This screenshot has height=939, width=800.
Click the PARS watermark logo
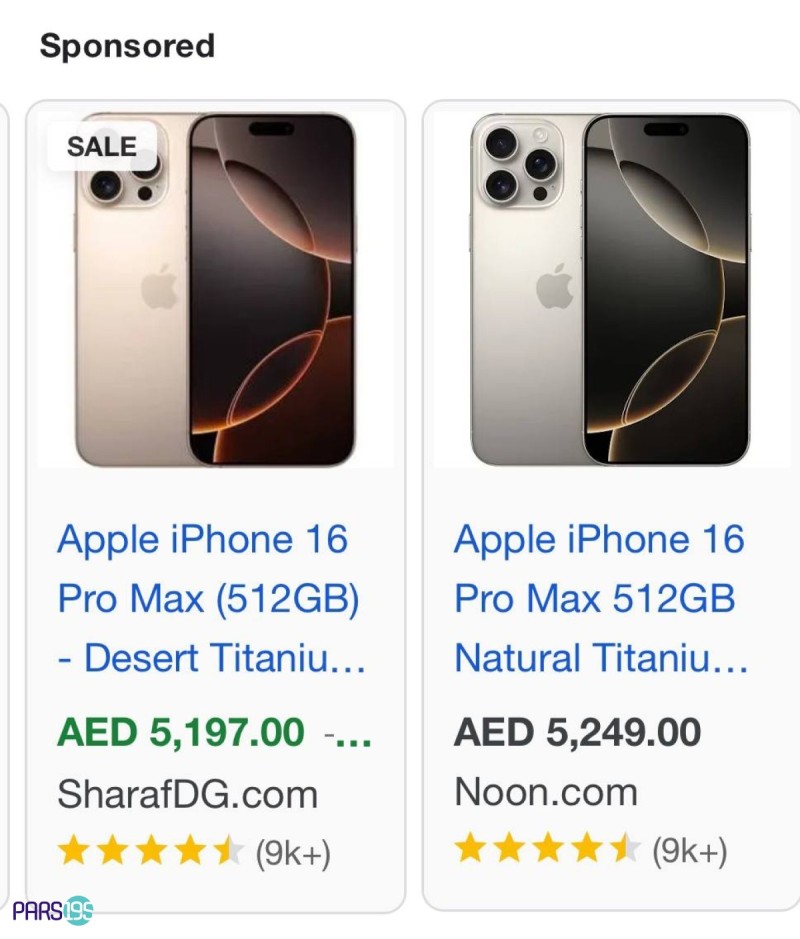[53, 911]
